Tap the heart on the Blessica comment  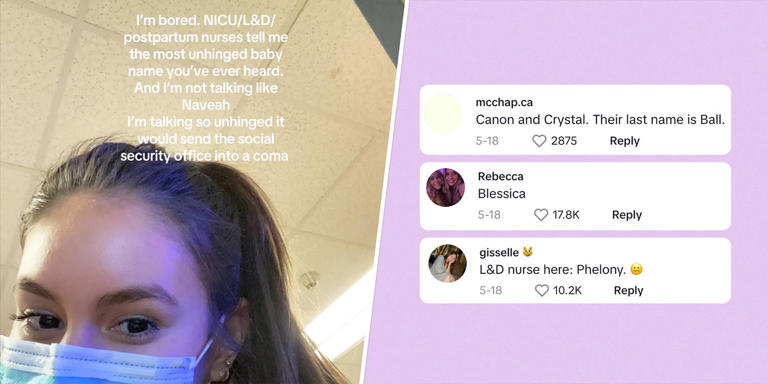541,215
